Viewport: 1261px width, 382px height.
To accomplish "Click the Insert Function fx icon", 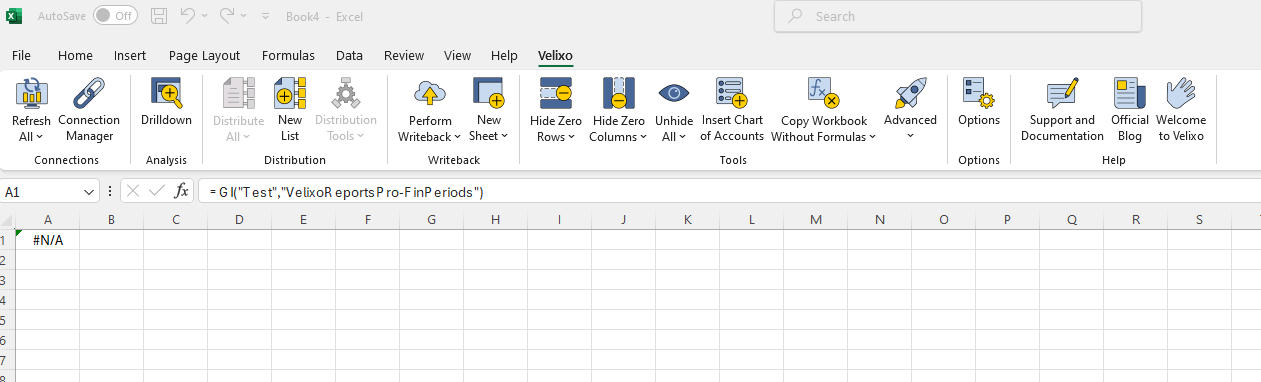I will (x=181, y=191).
